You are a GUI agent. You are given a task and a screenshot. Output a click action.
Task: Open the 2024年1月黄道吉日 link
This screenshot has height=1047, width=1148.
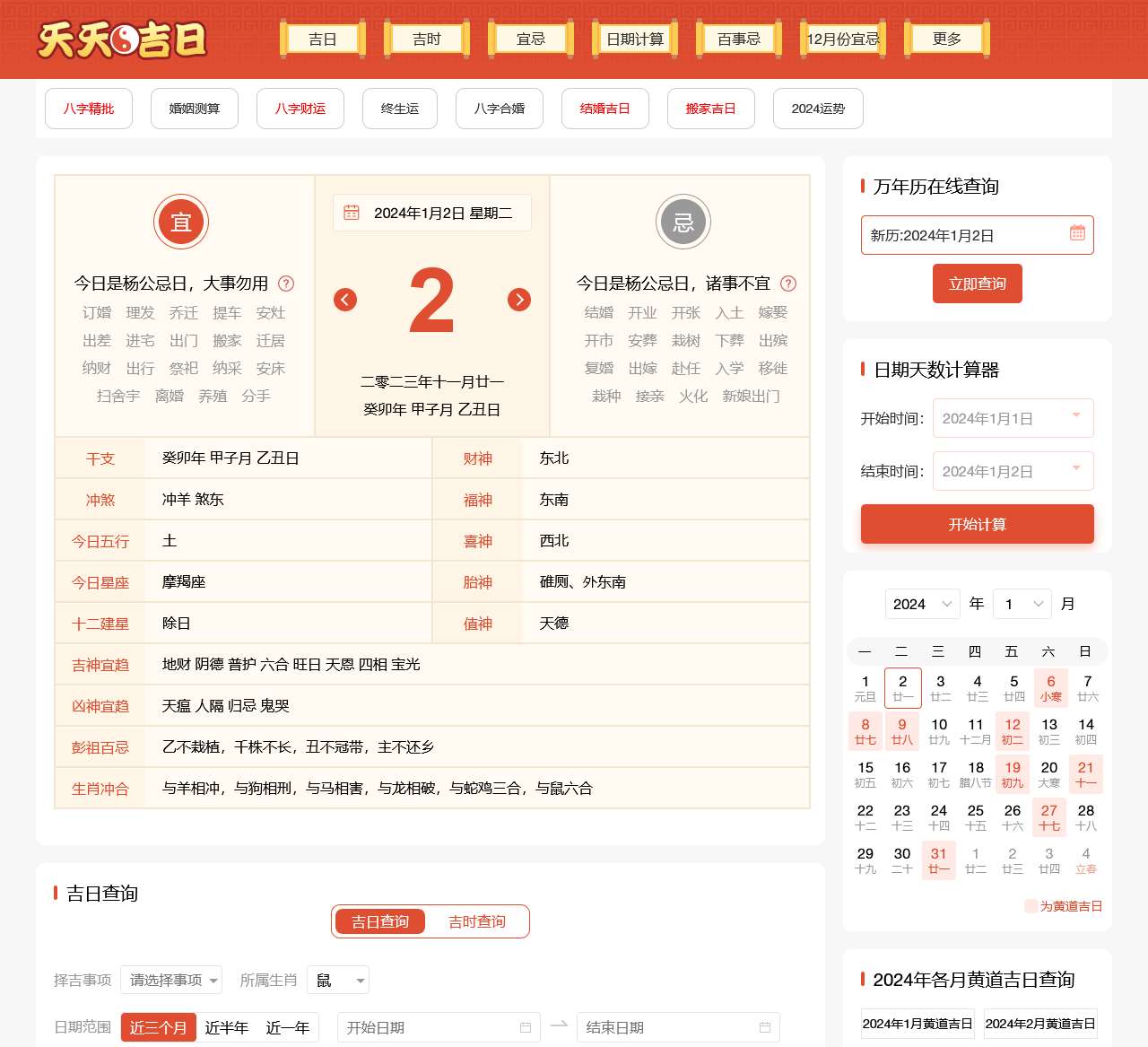click(x=917, y=1023)
